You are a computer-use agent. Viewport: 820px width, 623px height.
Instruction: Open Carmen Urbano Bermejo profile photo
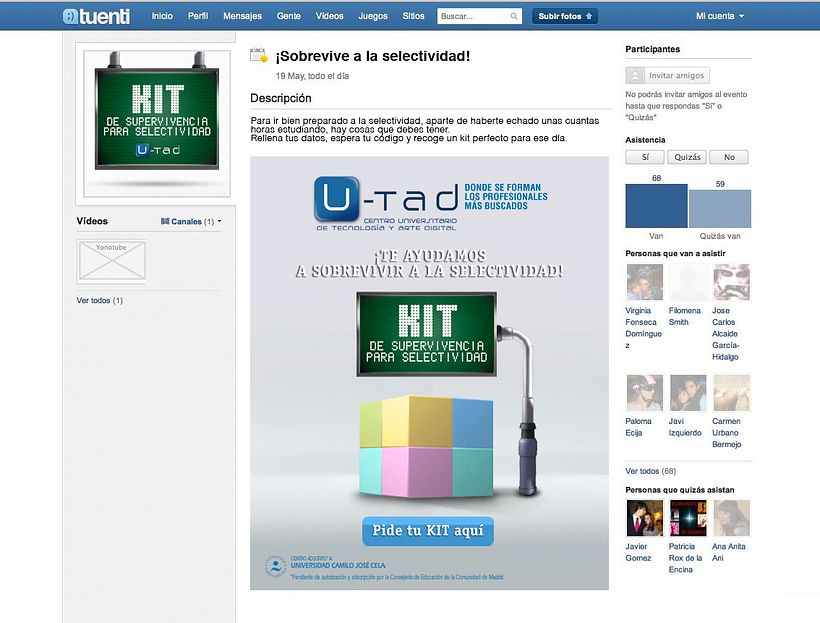(x=731, y=392)
